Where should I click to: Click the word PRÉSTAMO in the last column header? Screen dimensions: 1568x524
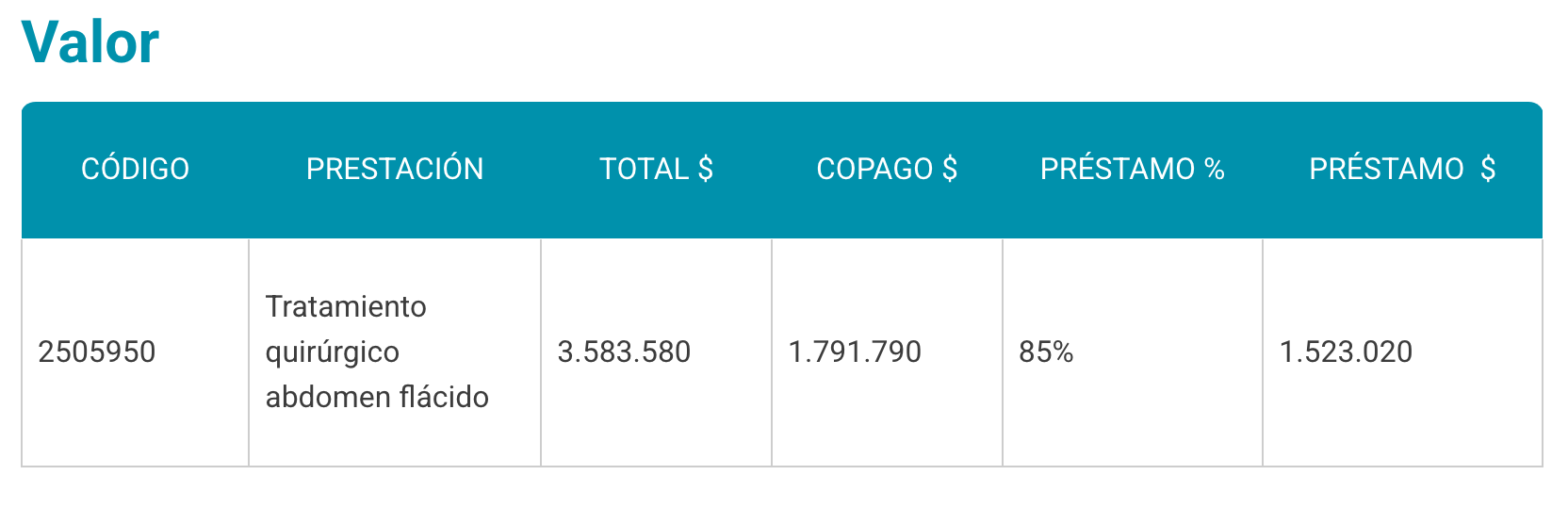1386,169
